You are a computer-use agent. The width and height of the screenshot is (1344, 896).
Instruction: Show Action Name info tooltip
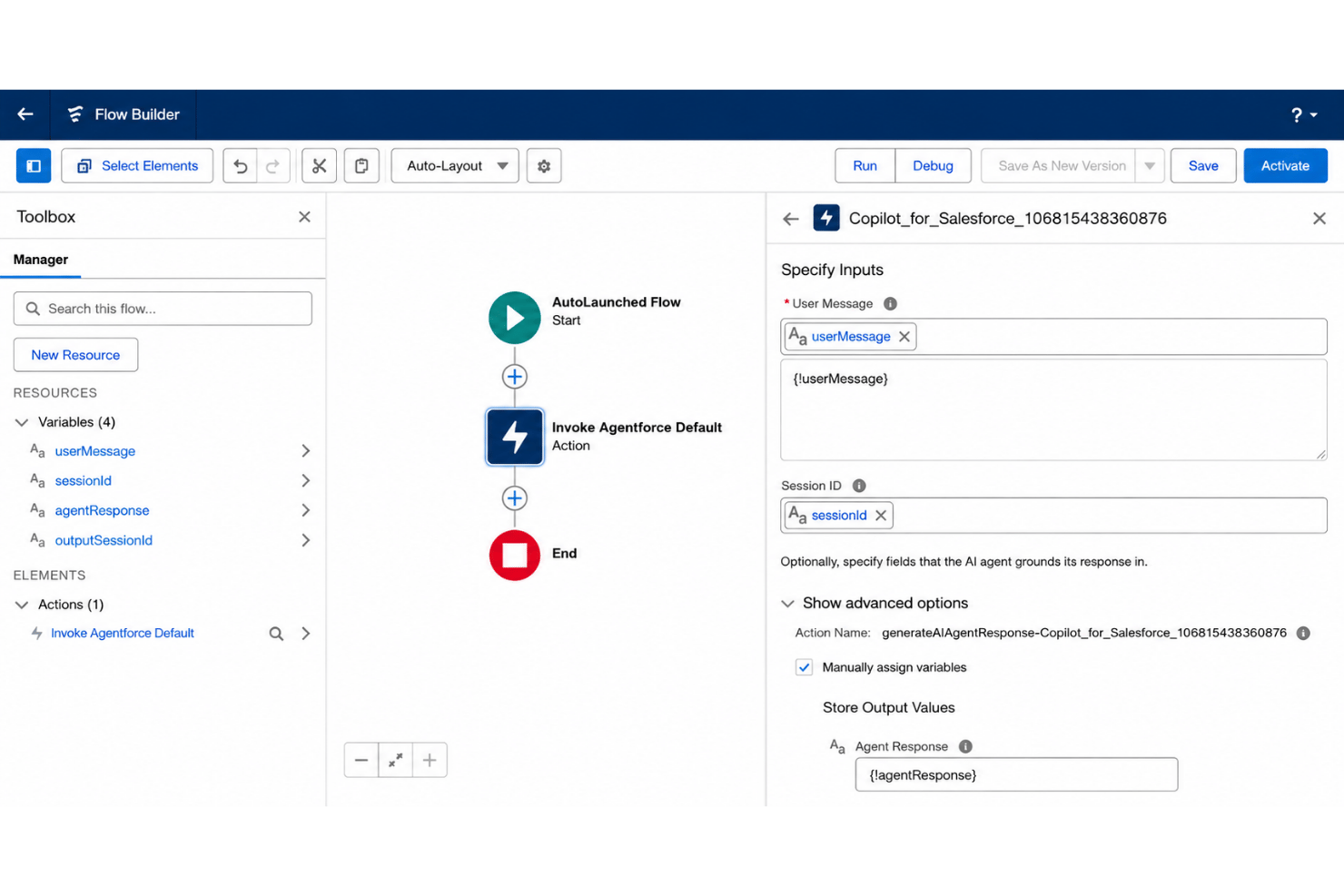click(x=1303, y=634)
